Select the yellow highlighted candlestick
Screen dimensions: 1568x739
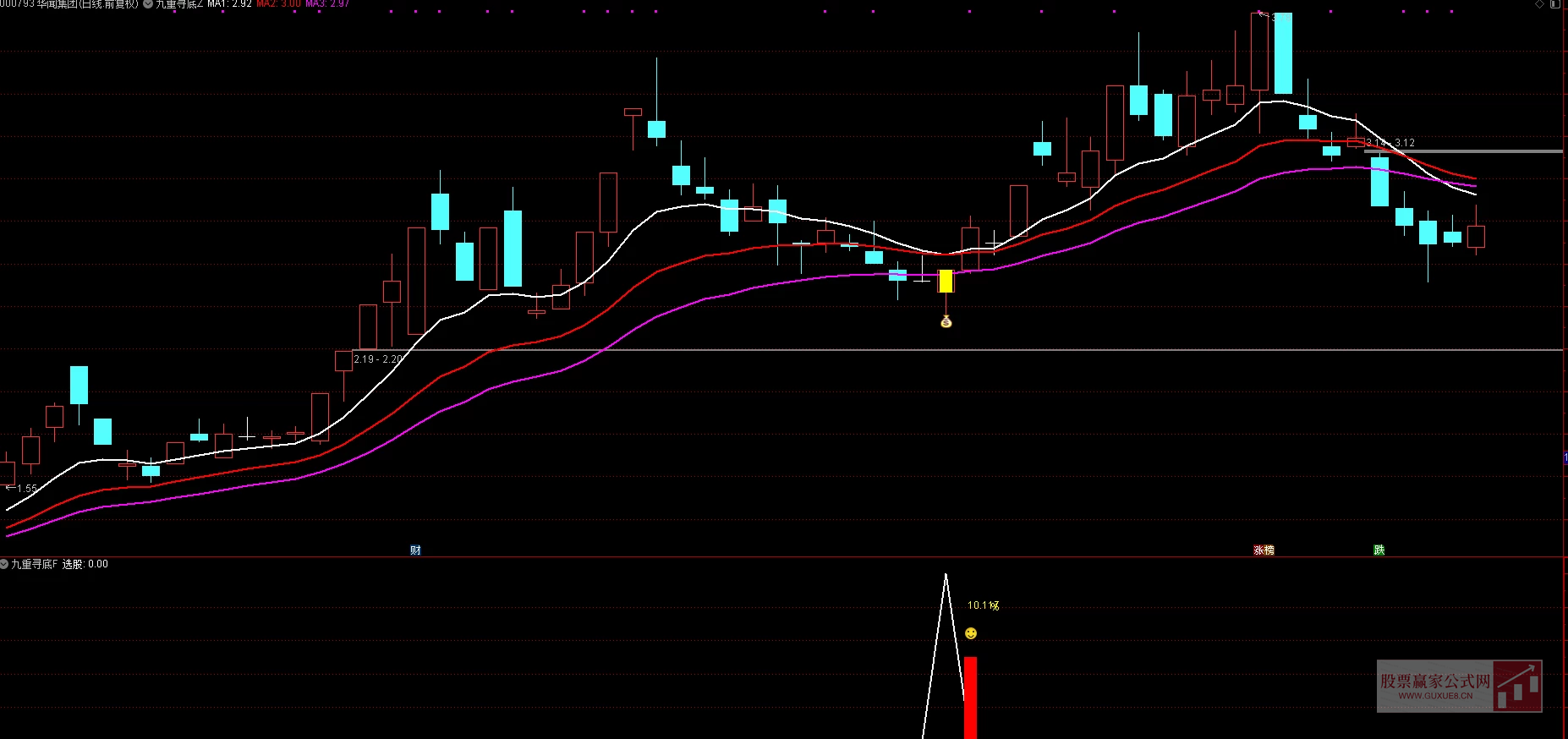pos(946,281)
